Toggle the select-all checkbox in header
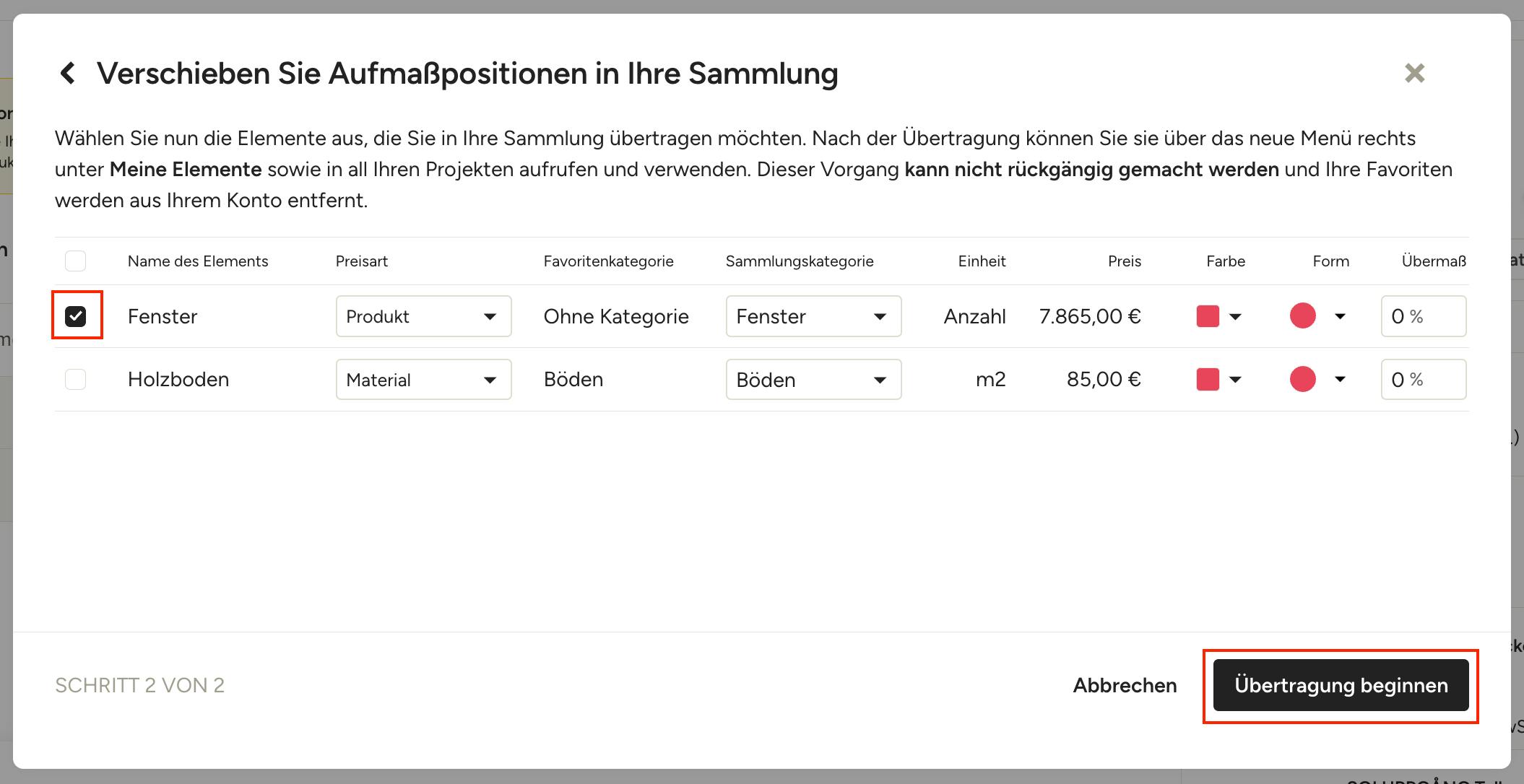1524x784 pixels. pyautogui.click(x=76, y=261)
